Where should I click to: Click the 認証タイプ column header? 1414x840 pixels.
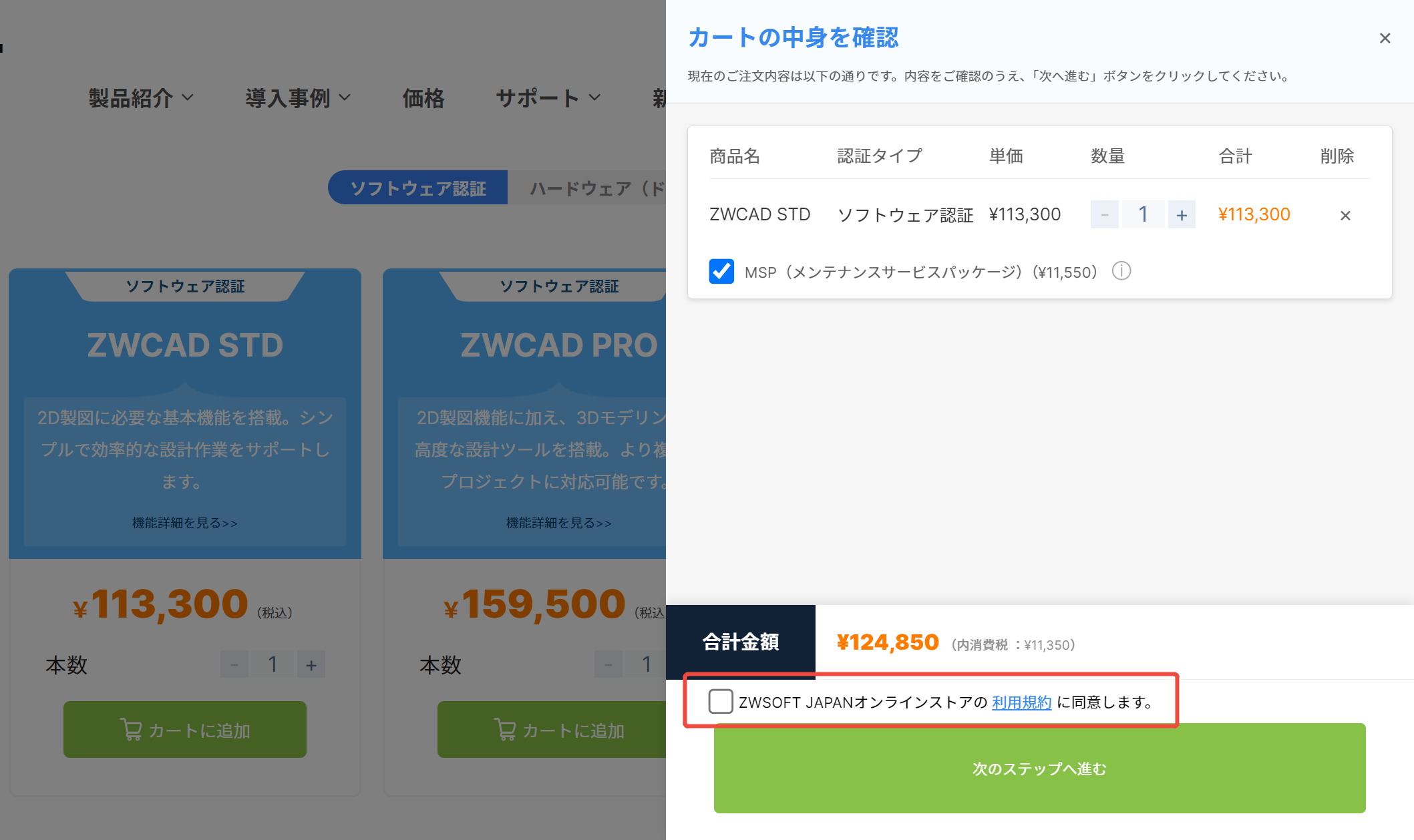[x=880, y=156]
